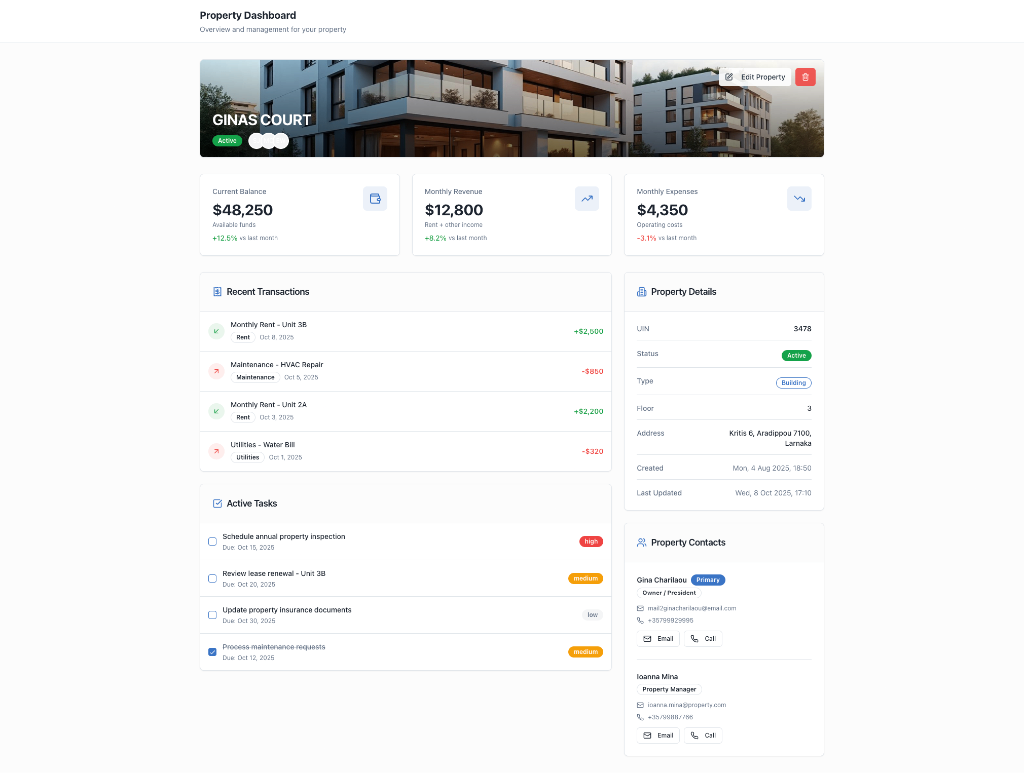Click the Property Manager role tag
1024x773 pixels.
click(x=669, y=689)
